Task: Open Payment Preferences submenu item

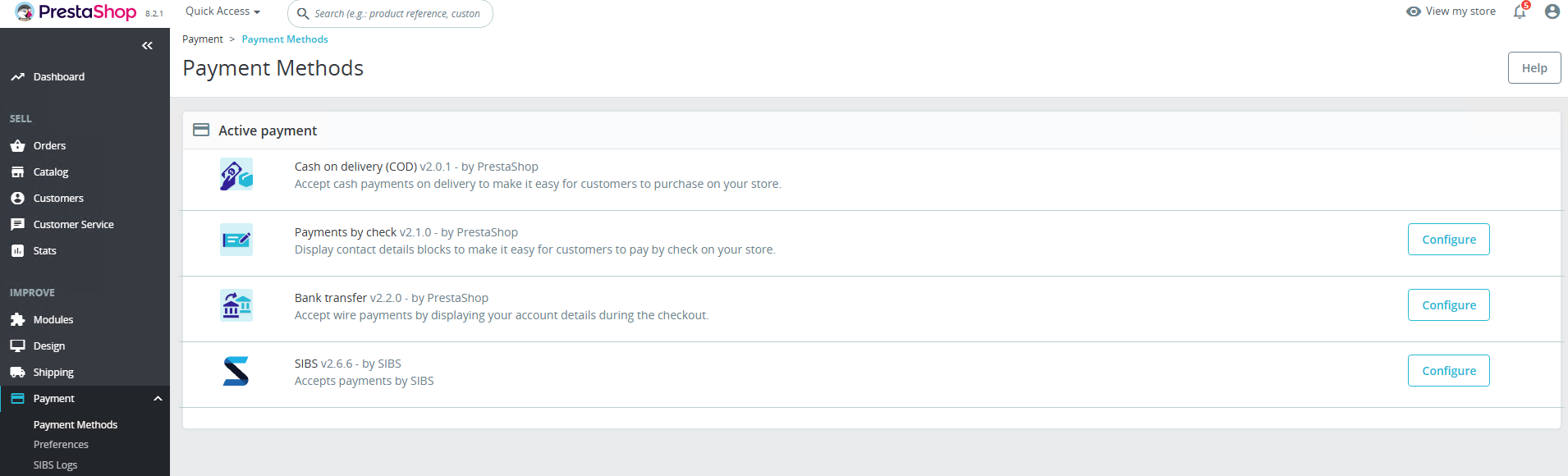Action: click(x=61, y=445)
